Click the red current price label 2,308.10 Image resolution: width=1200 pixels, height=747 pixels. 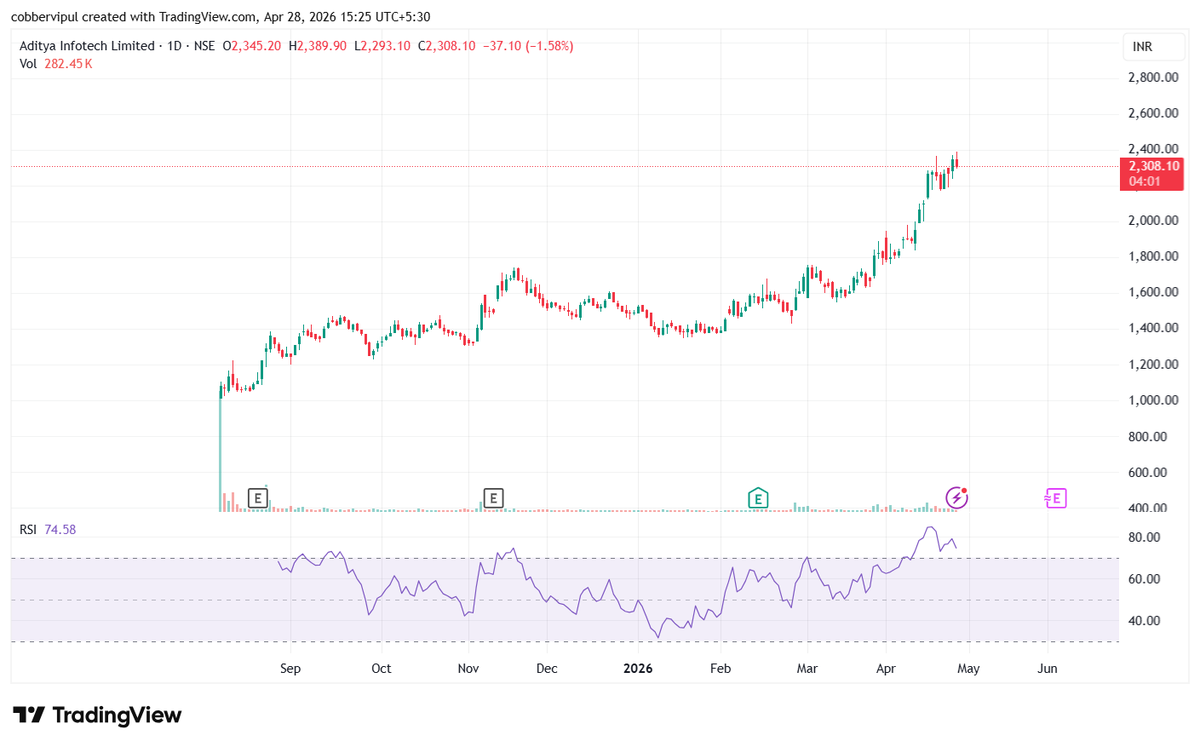[1154, 173]
